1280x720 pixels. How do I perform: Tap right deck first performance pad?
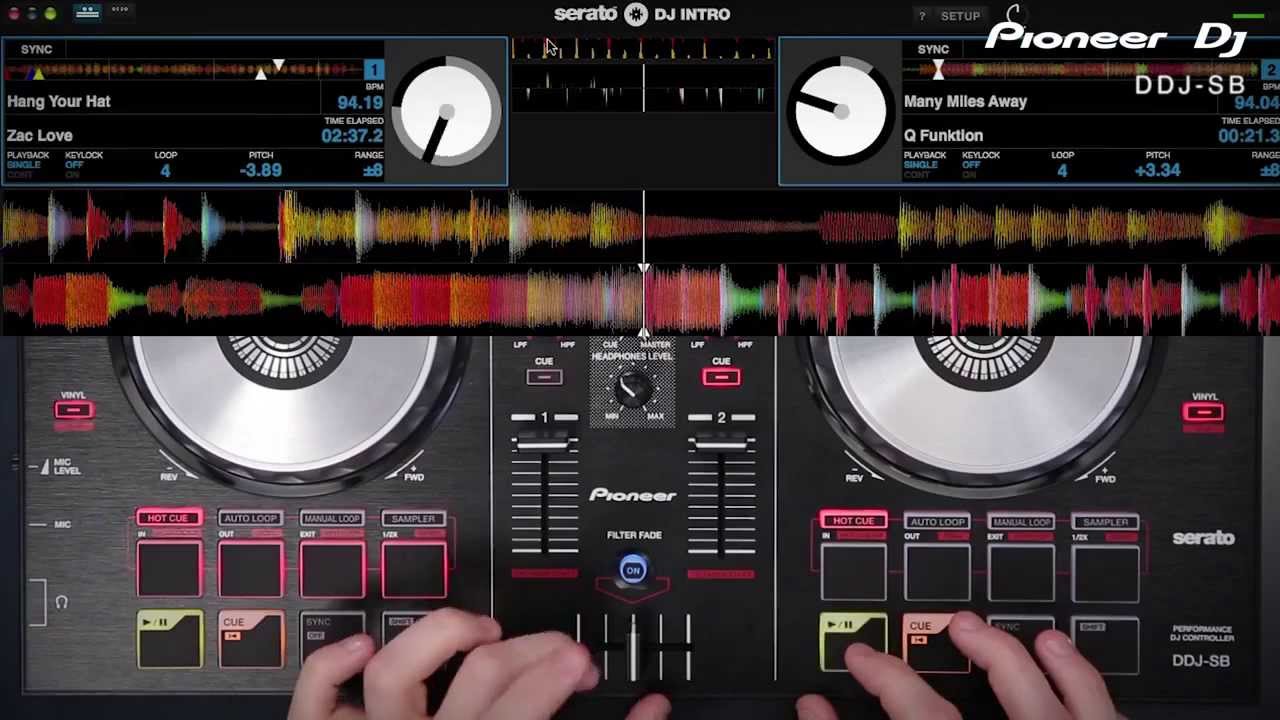tap(853, 574)
